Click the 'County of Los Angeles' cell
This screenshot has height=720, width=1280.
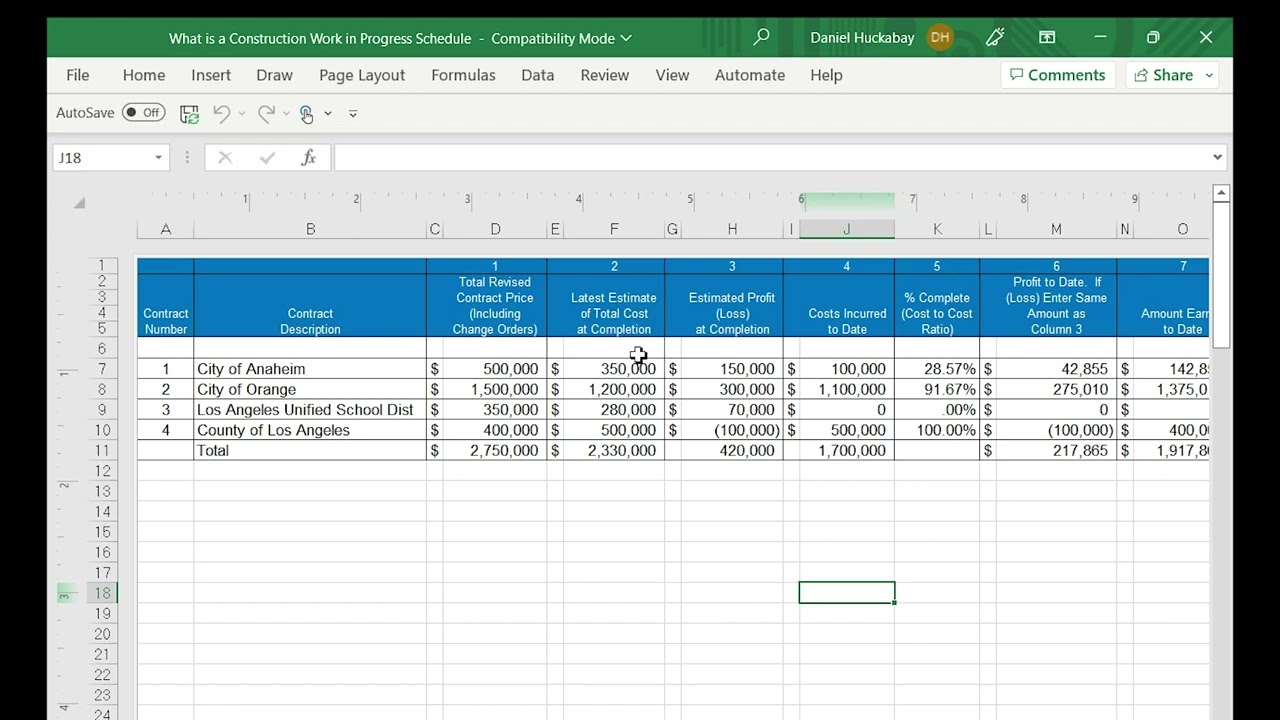coord(310,430)
